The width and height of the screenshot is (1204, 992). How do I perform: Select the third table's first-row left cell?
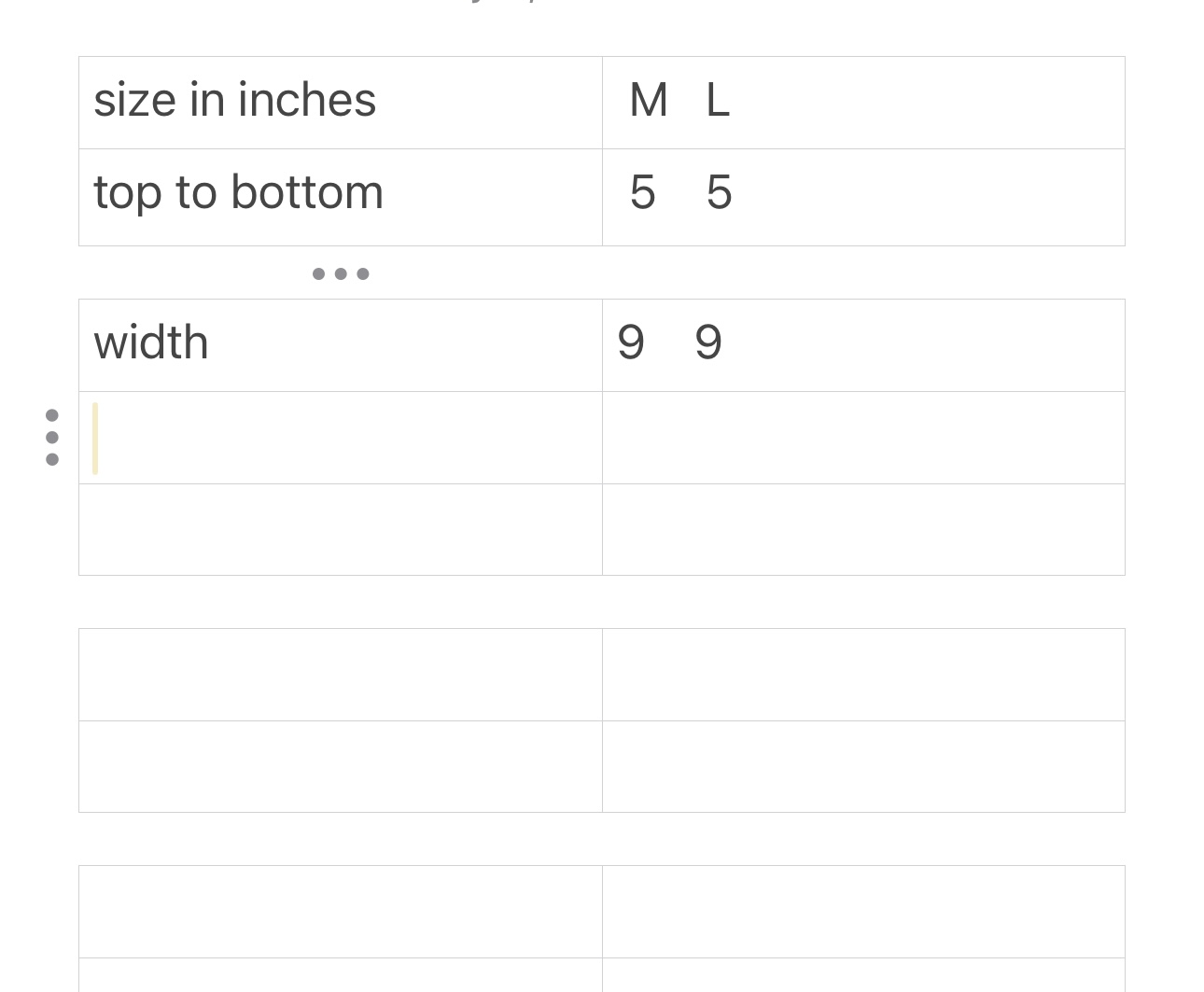point(341,675)
